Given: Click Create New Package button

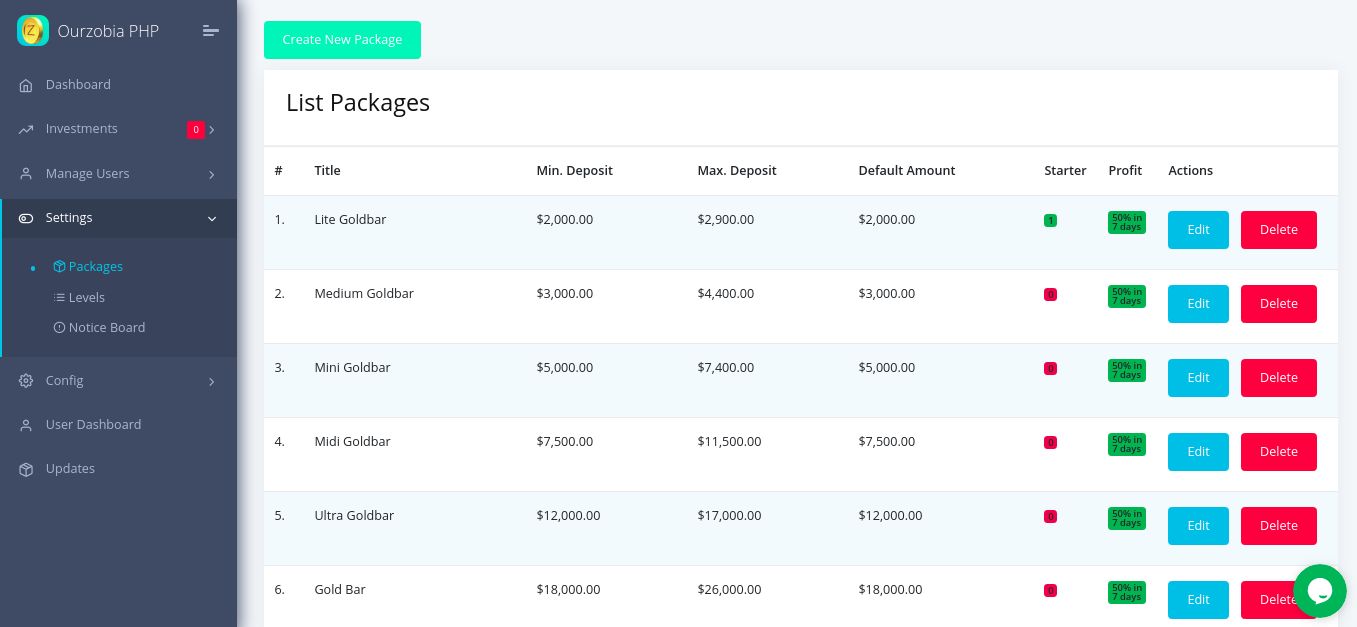Looking at the screenshot, I should [x=342, y=40].
